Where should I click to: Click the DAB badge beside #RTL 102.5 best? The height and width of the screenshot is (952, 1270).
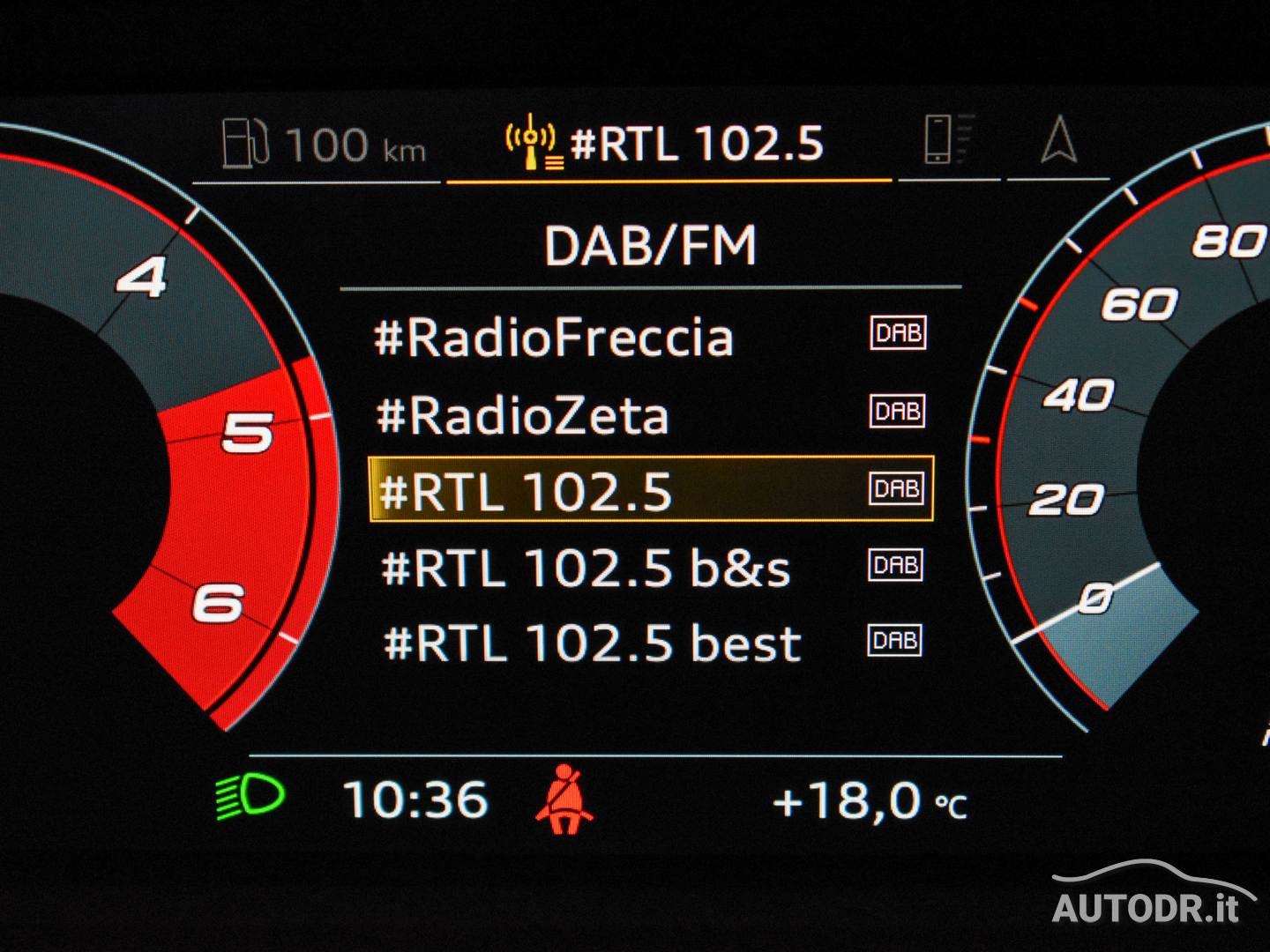pos(894,641)
